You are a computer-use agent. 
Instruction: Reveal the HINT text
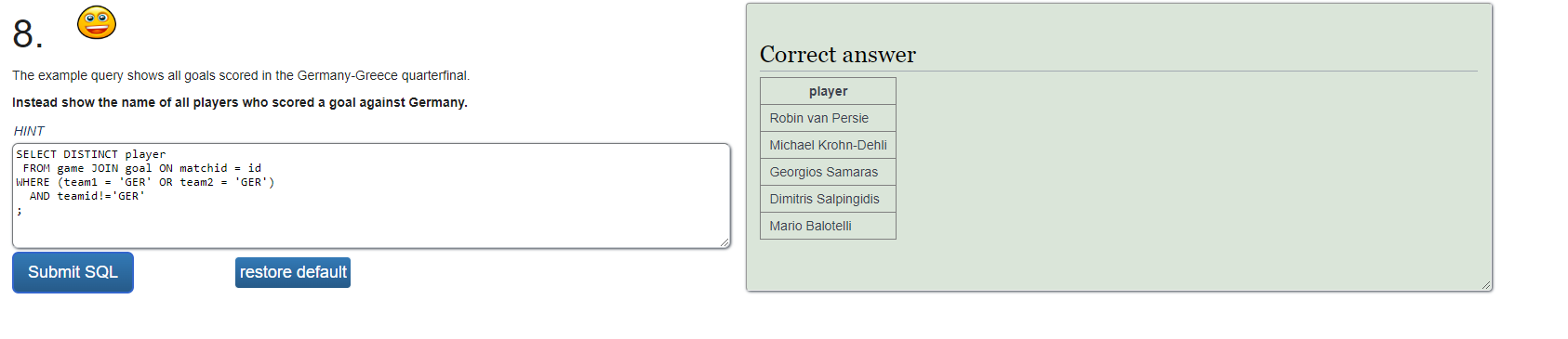(29, 131)
